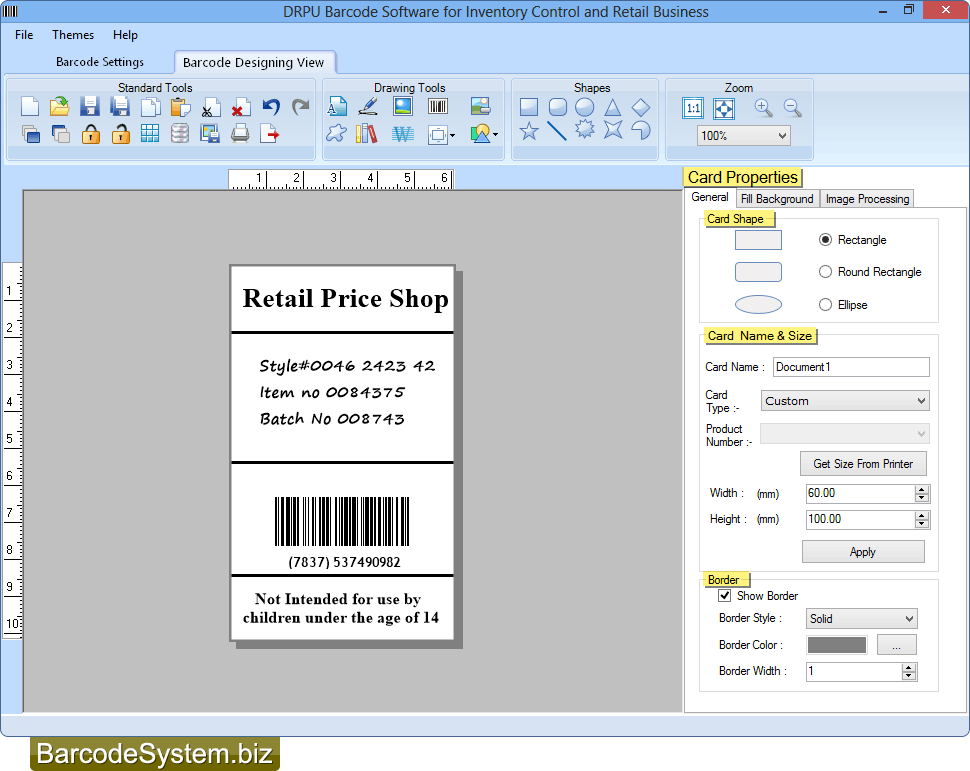Toggle the grid view icon
970x771 pixels.
pyautogui.click(x=150, y=134)
